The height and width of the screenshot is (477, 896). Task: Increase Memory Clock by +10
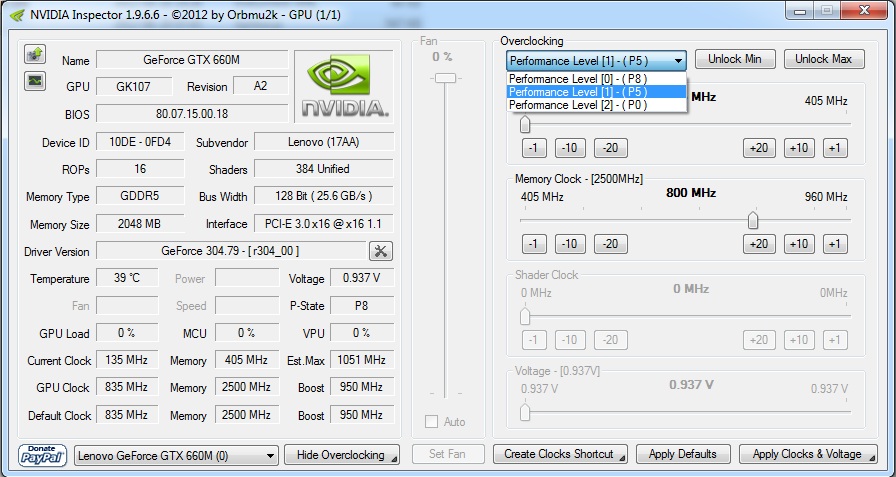tap(799, 244)
